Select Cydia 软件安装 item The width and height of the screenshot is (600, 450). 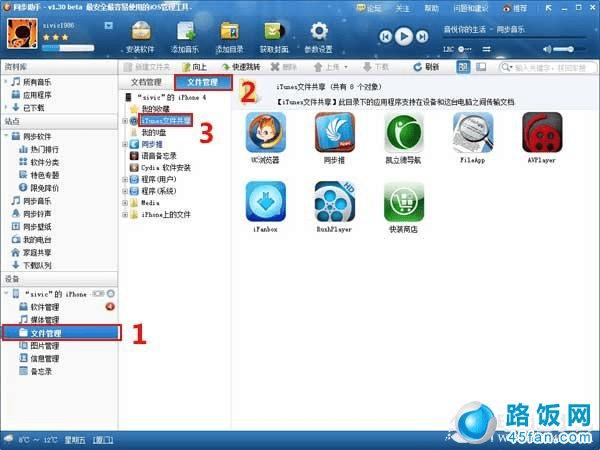coord(166,168)
